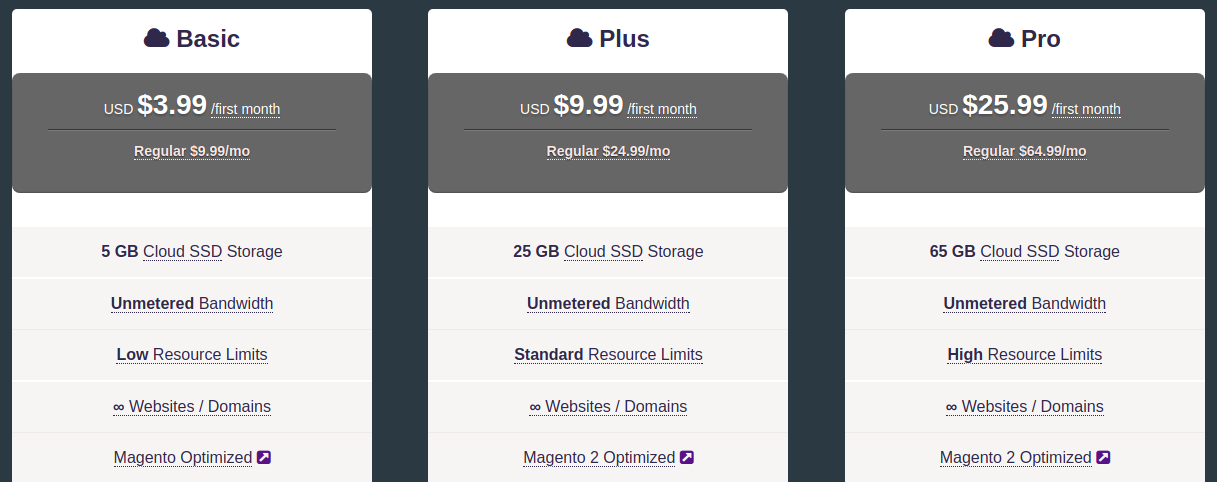Select the Plus plan heading

(x=608, y=39)
